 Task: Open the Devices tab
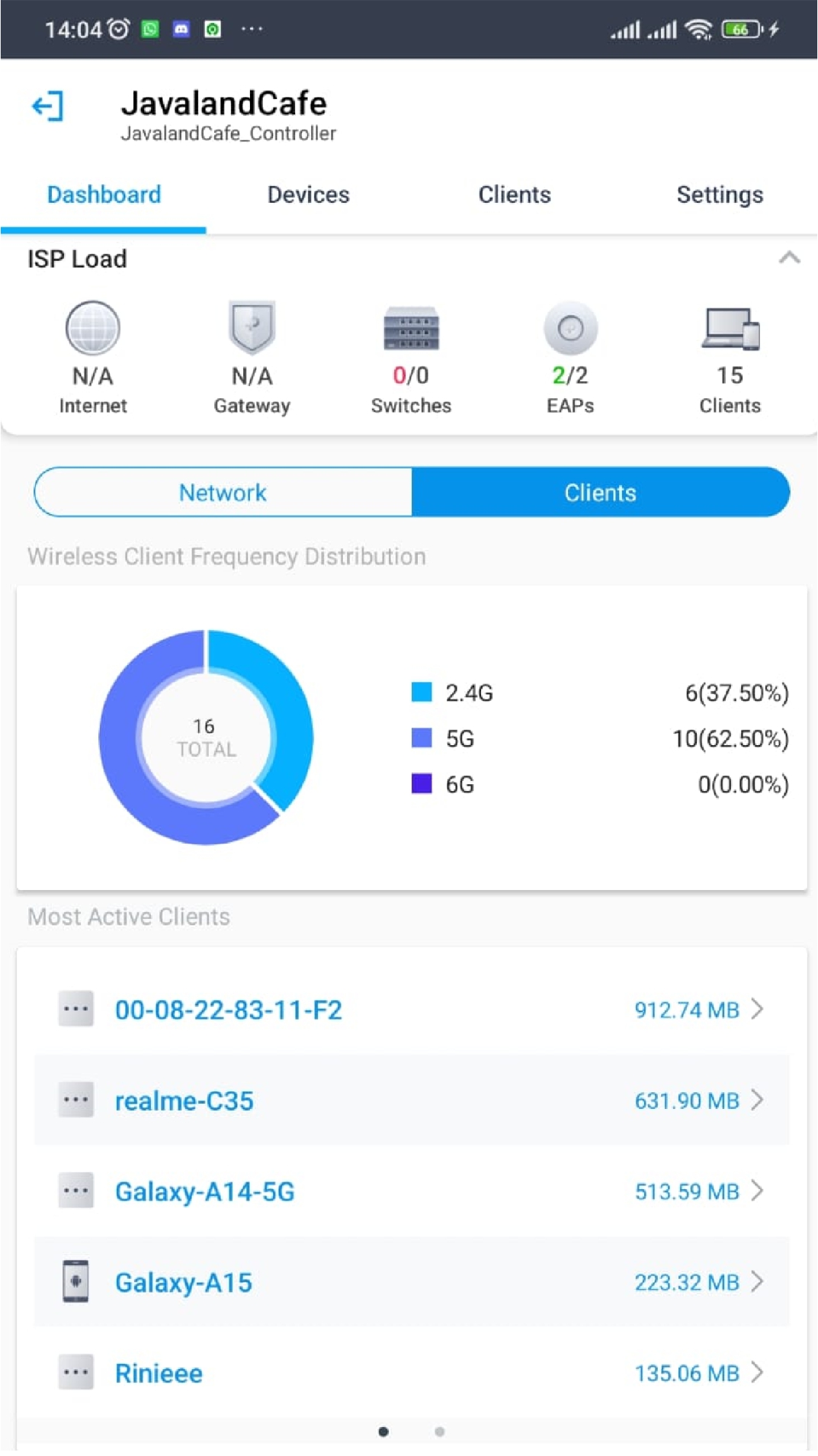[x=308, y=195]
